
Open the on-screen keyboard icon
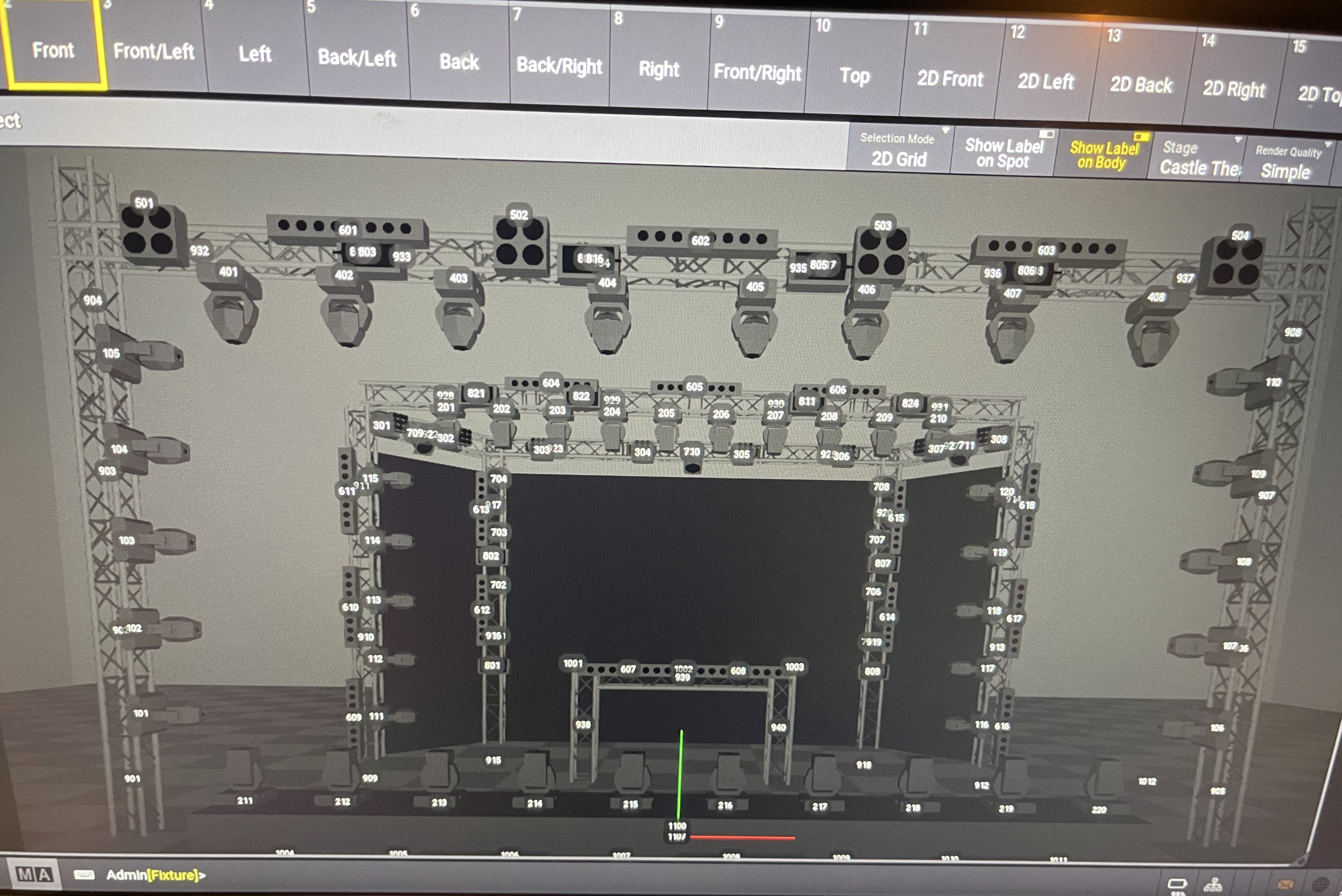tap(84, 875)
